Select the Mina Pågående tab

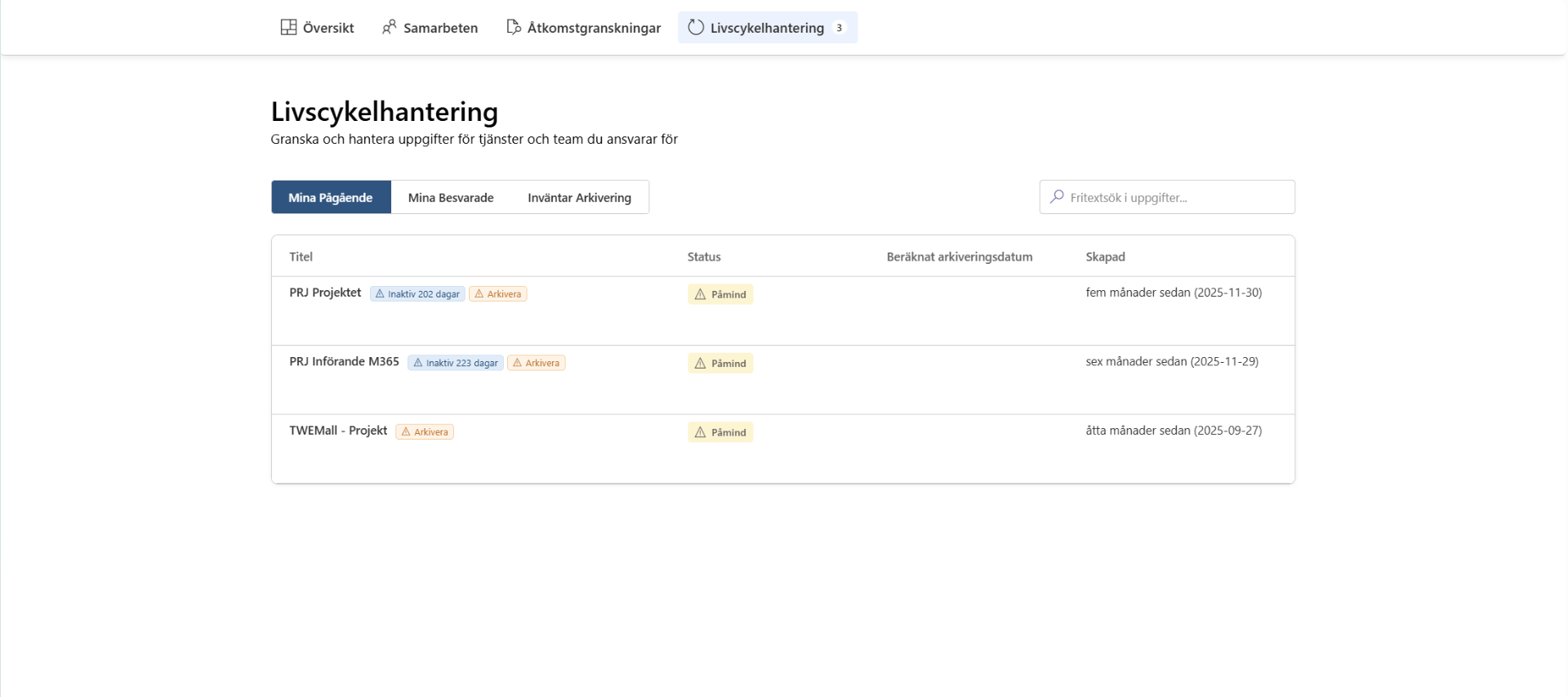(331, 198)
